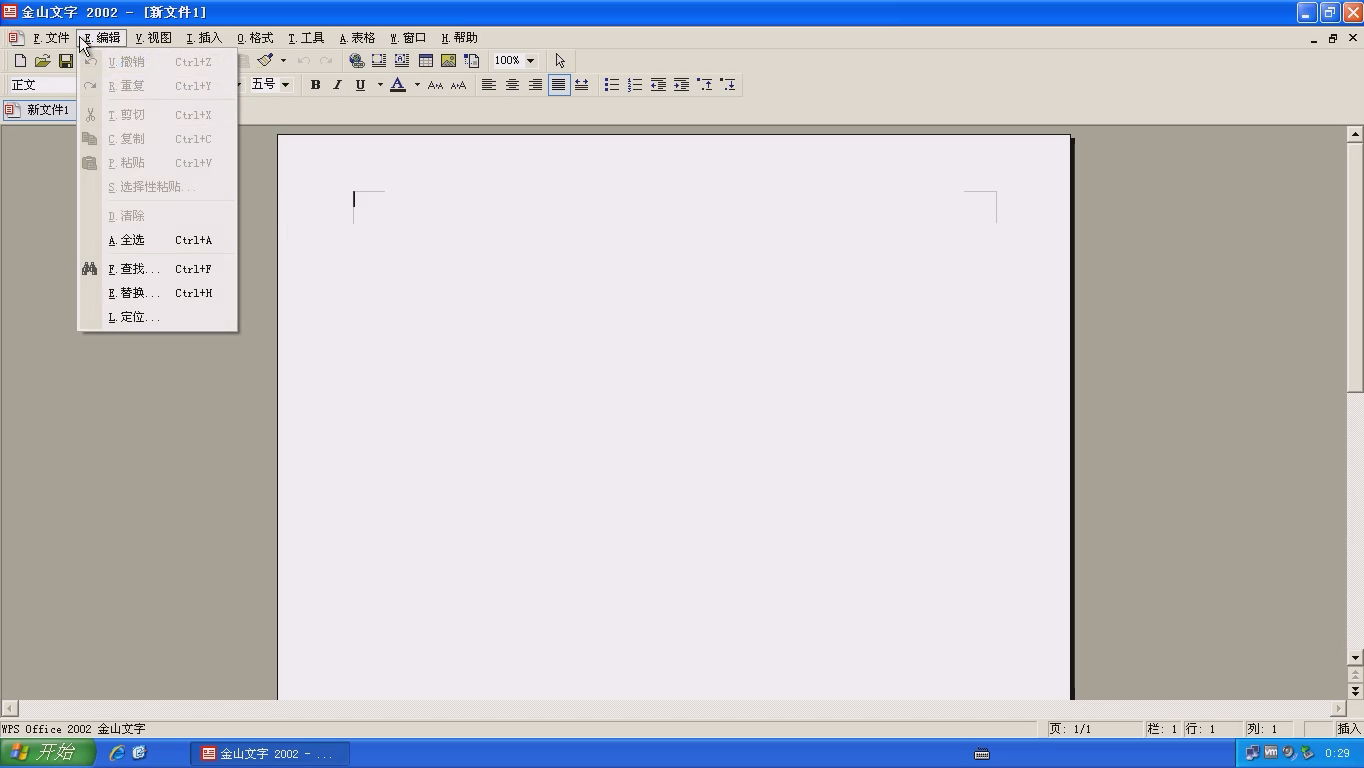Create a new blank document from toolbar
The image size is (1364, 768).
(x=20, y=61)
